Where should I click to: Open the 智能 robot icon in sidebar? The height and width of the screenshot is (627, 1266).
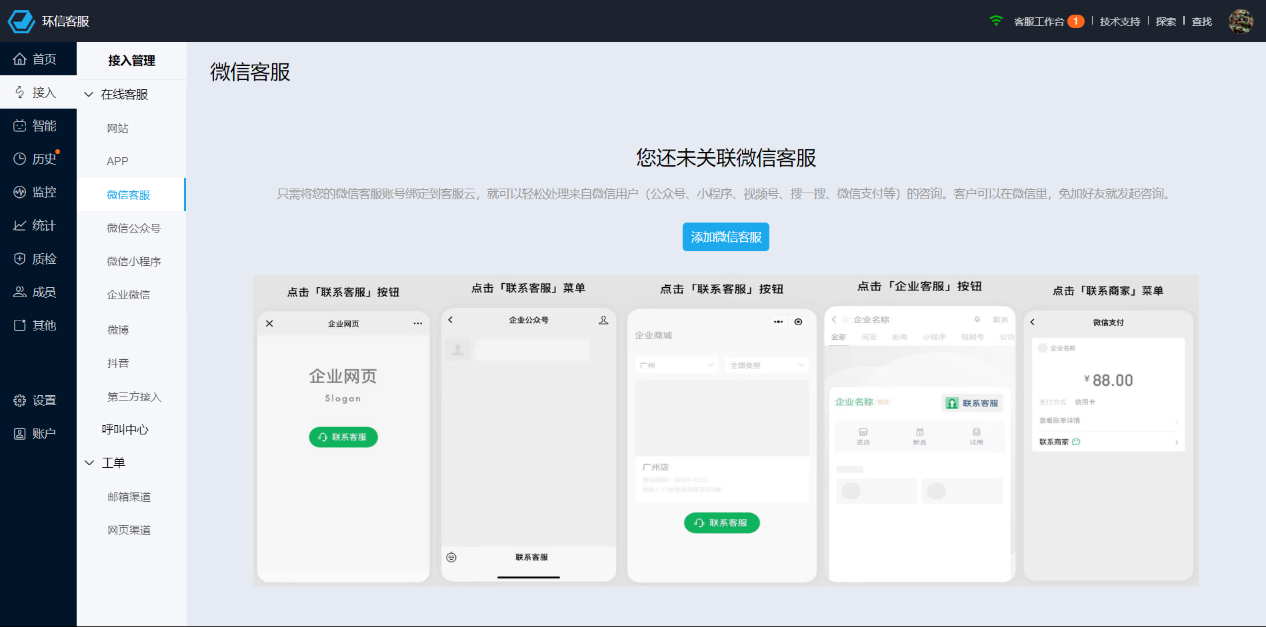(x=19, y=126)
